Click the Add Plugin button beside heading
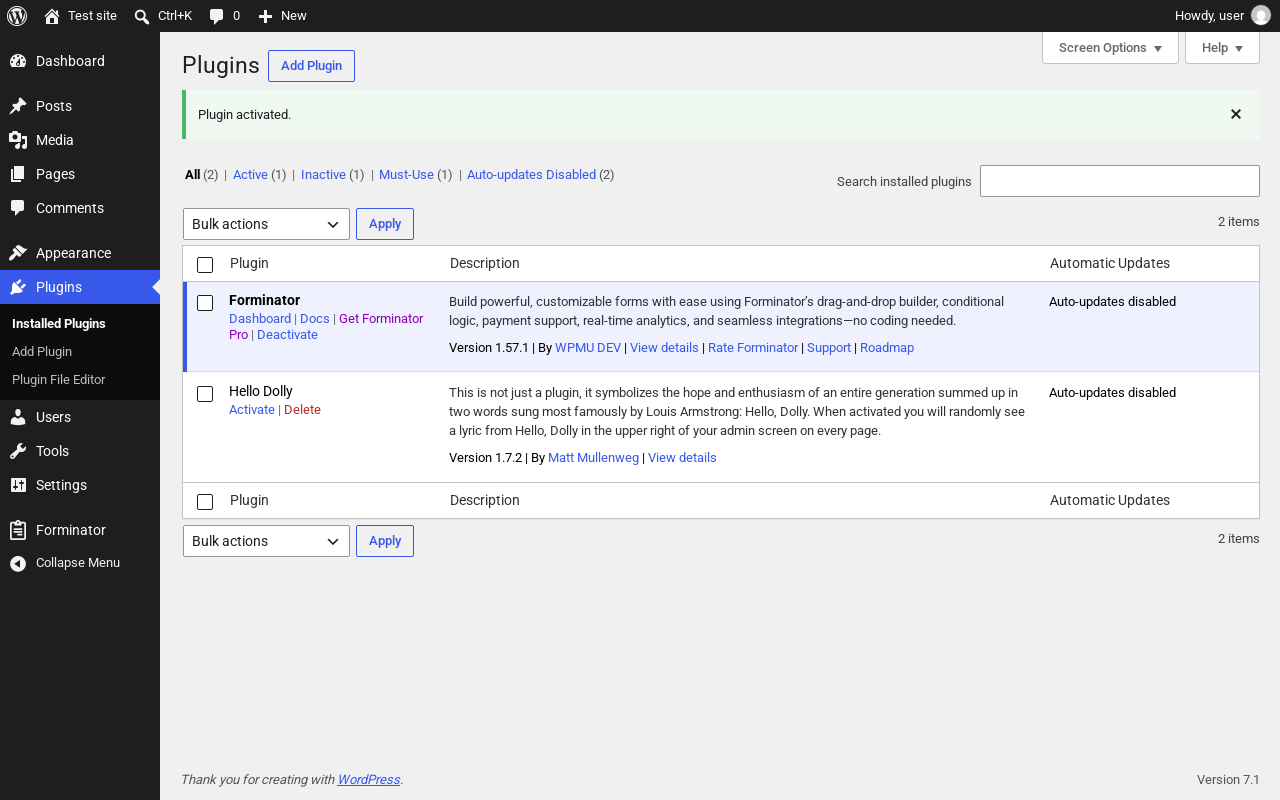 pyautogui.click(x=311, y=66)
